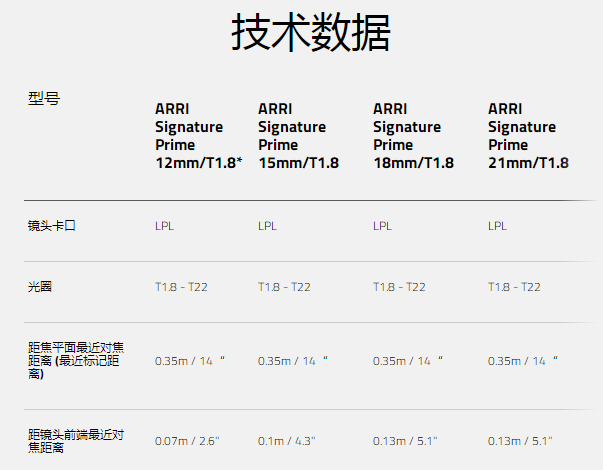Select the ARRI Signature Prime 21mm/T1.8 header
This screenshot has width=603, height=470.
tap(528, 135)
